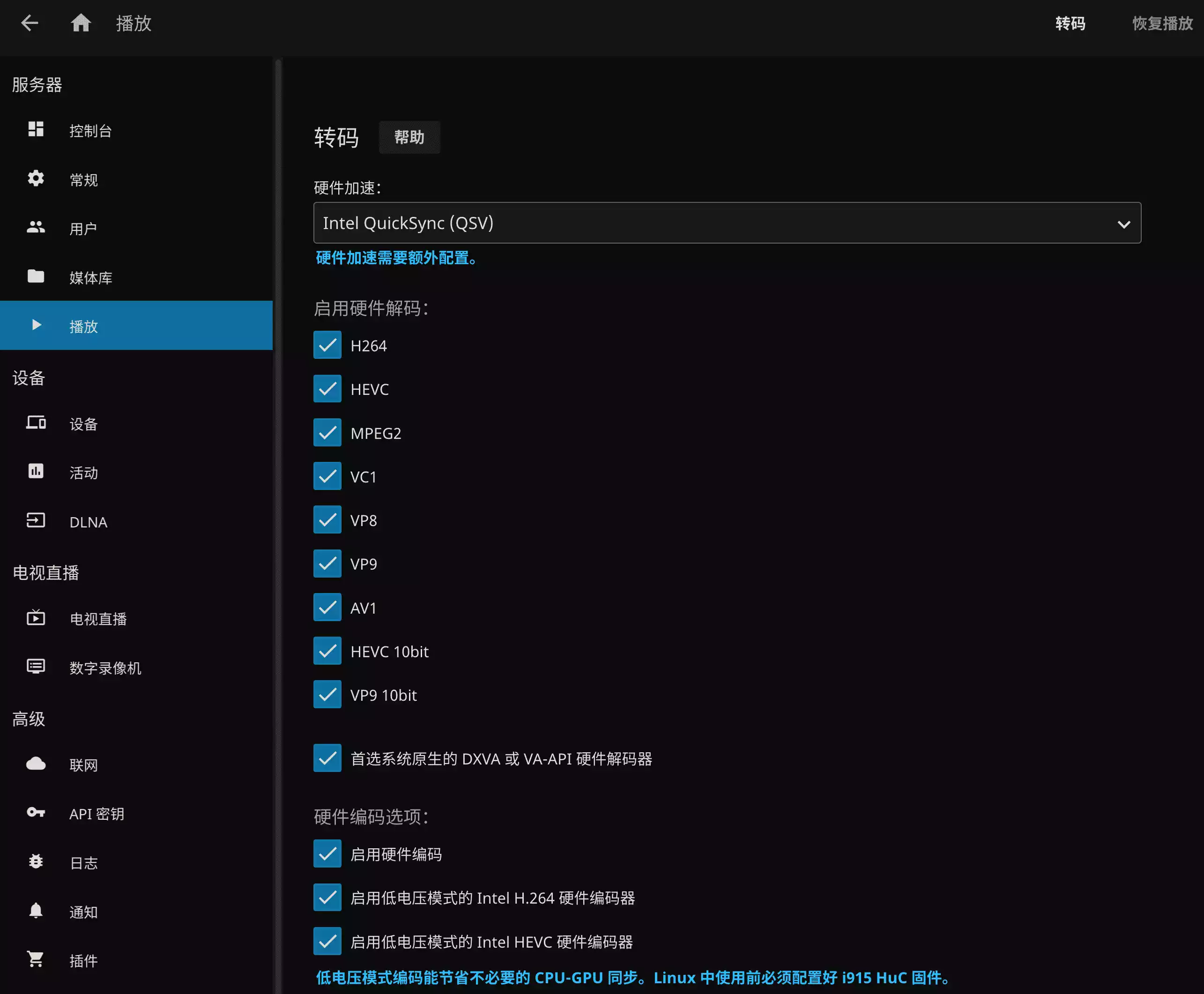This screenshot has height=994, width=1204.
Task: Open the 硬件加速 hardware acceleration dropdown
Action: tap(726, 223)
